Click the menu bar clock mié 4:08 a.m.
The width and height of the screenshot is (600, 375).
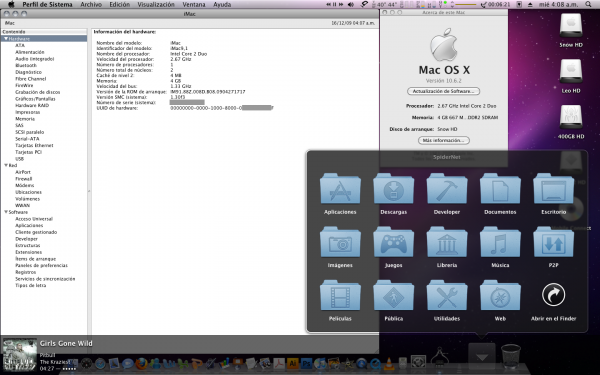[558, 5]
